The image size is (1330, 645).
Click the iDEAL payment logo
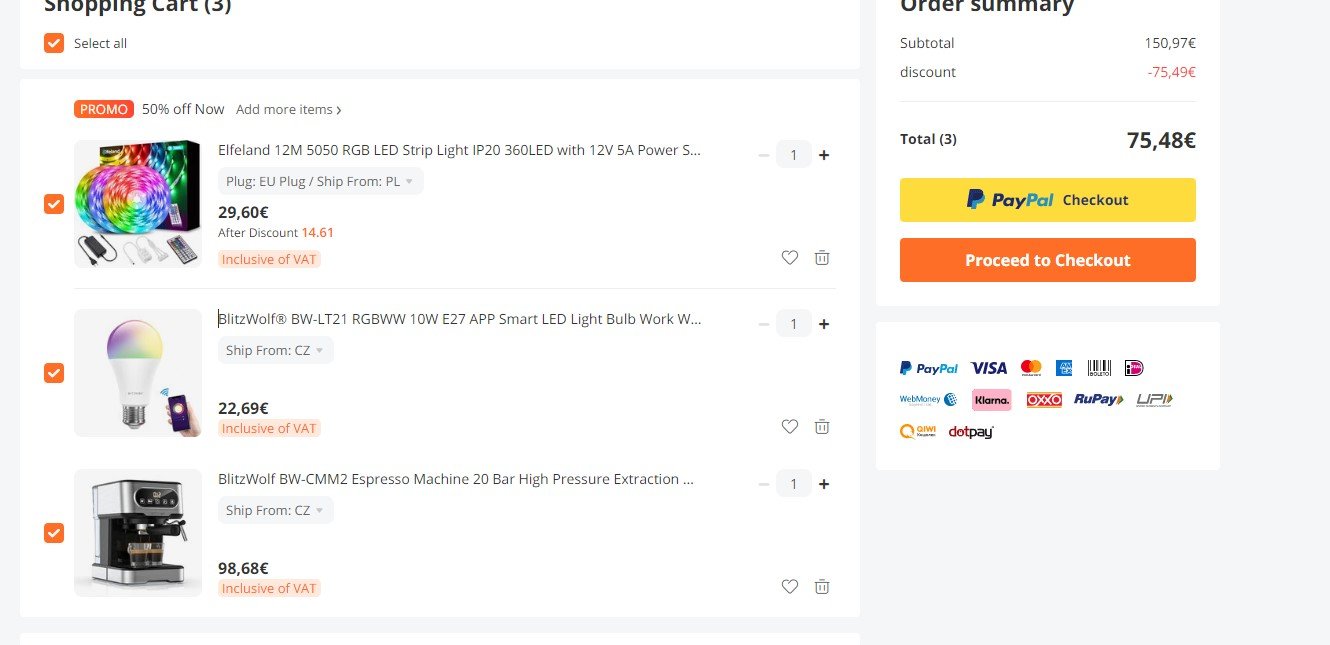1134,368
